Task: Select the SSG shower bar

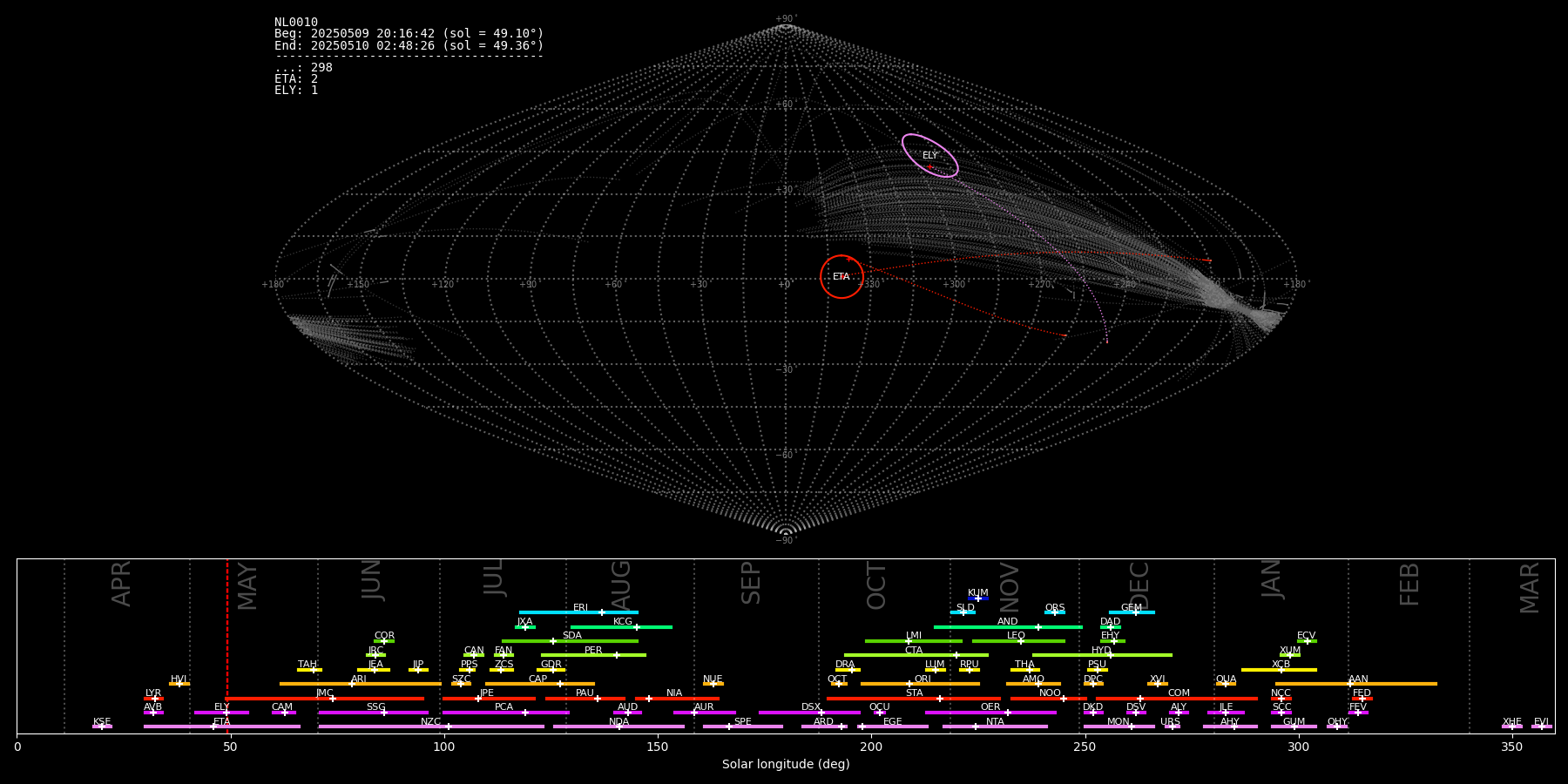Action: pos(373,713)
